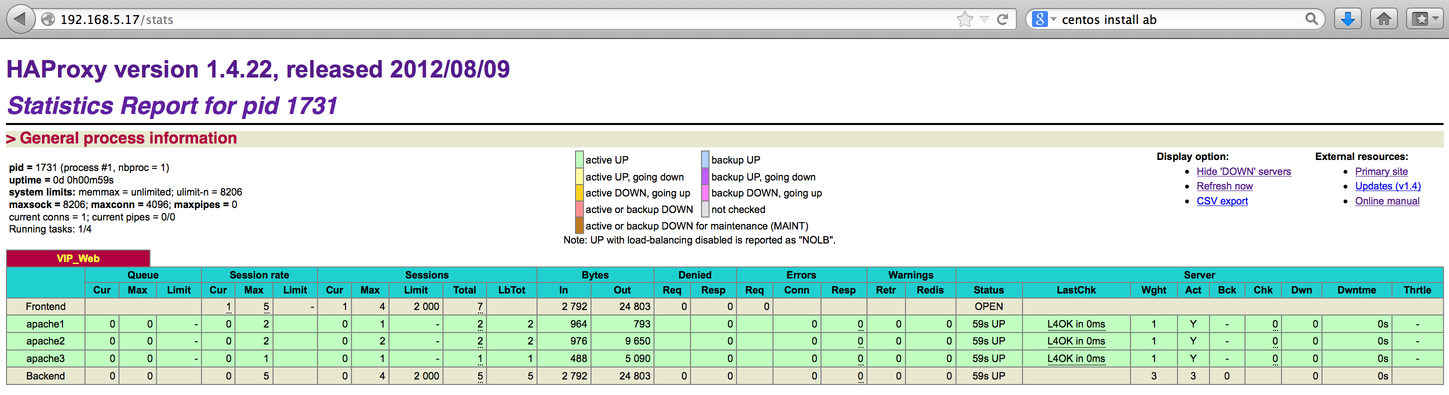The height and width of the screenshot is (395, 1449).
Task: Bookmark this page with the star icon
Action: tap(964, 19)
